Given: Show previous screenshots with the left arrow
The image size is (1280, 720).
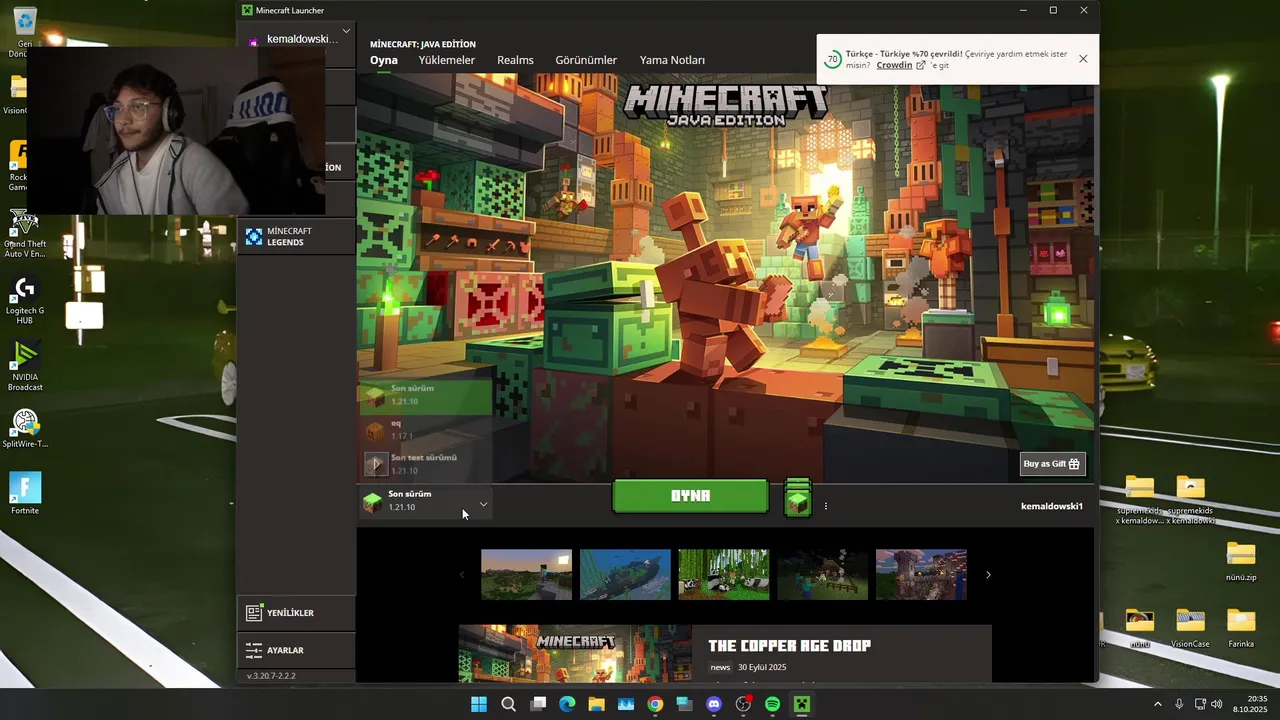Looking at the screenshot, I should [462, 575].
